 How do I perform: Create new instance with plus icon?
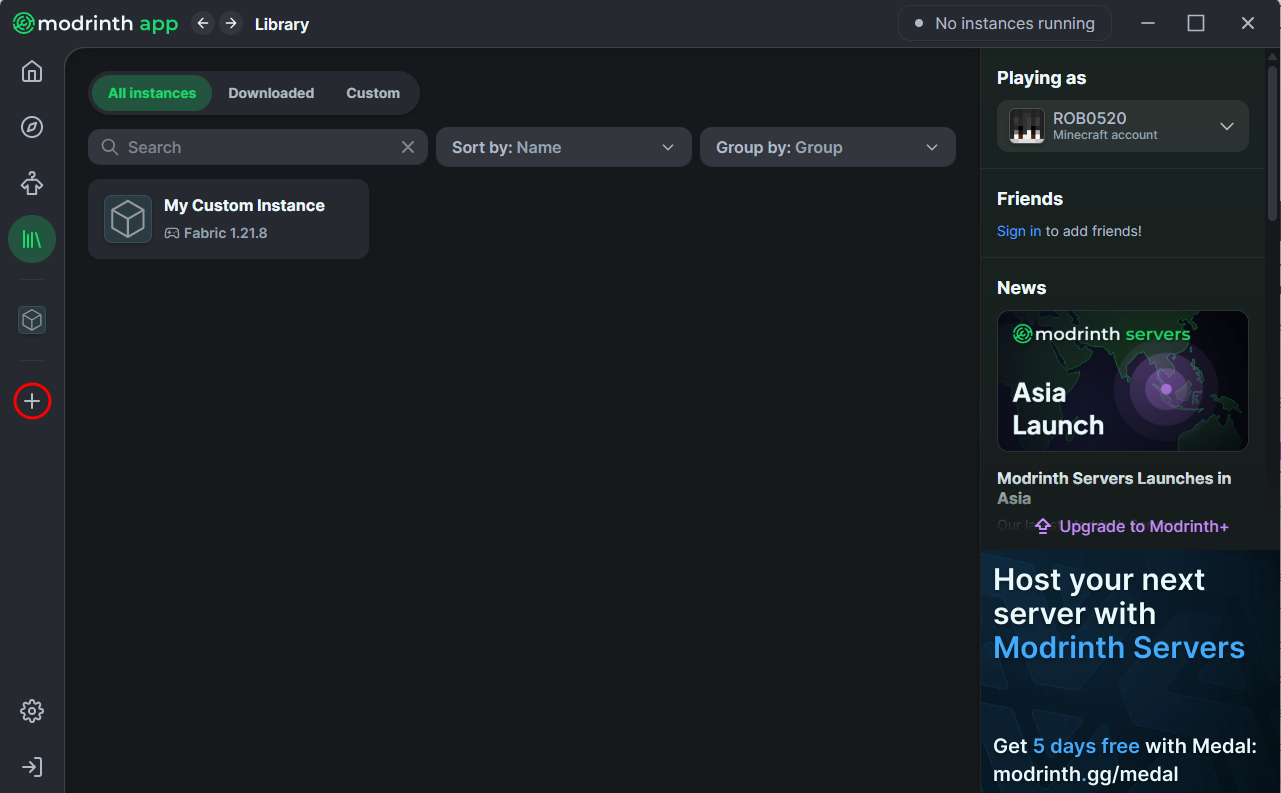click(32, 401)
